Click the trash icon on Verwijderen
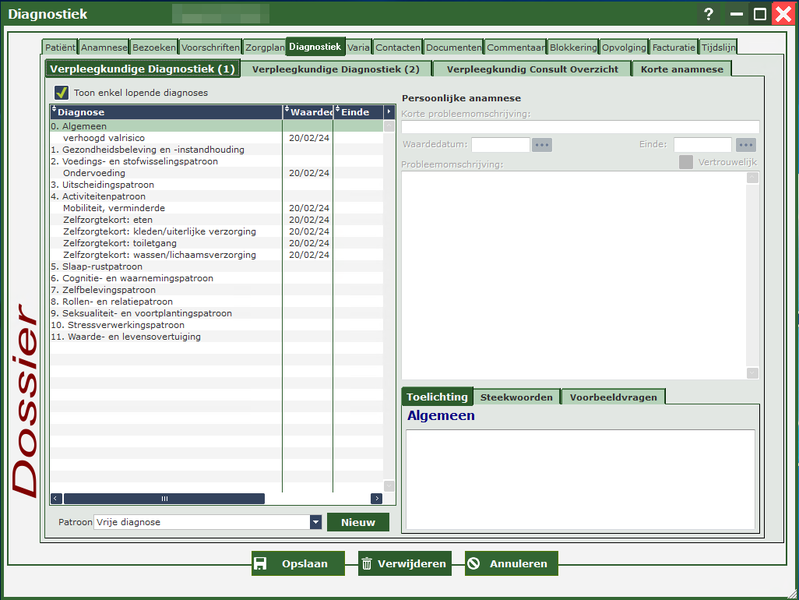799x600 pixels. (367, 564)
